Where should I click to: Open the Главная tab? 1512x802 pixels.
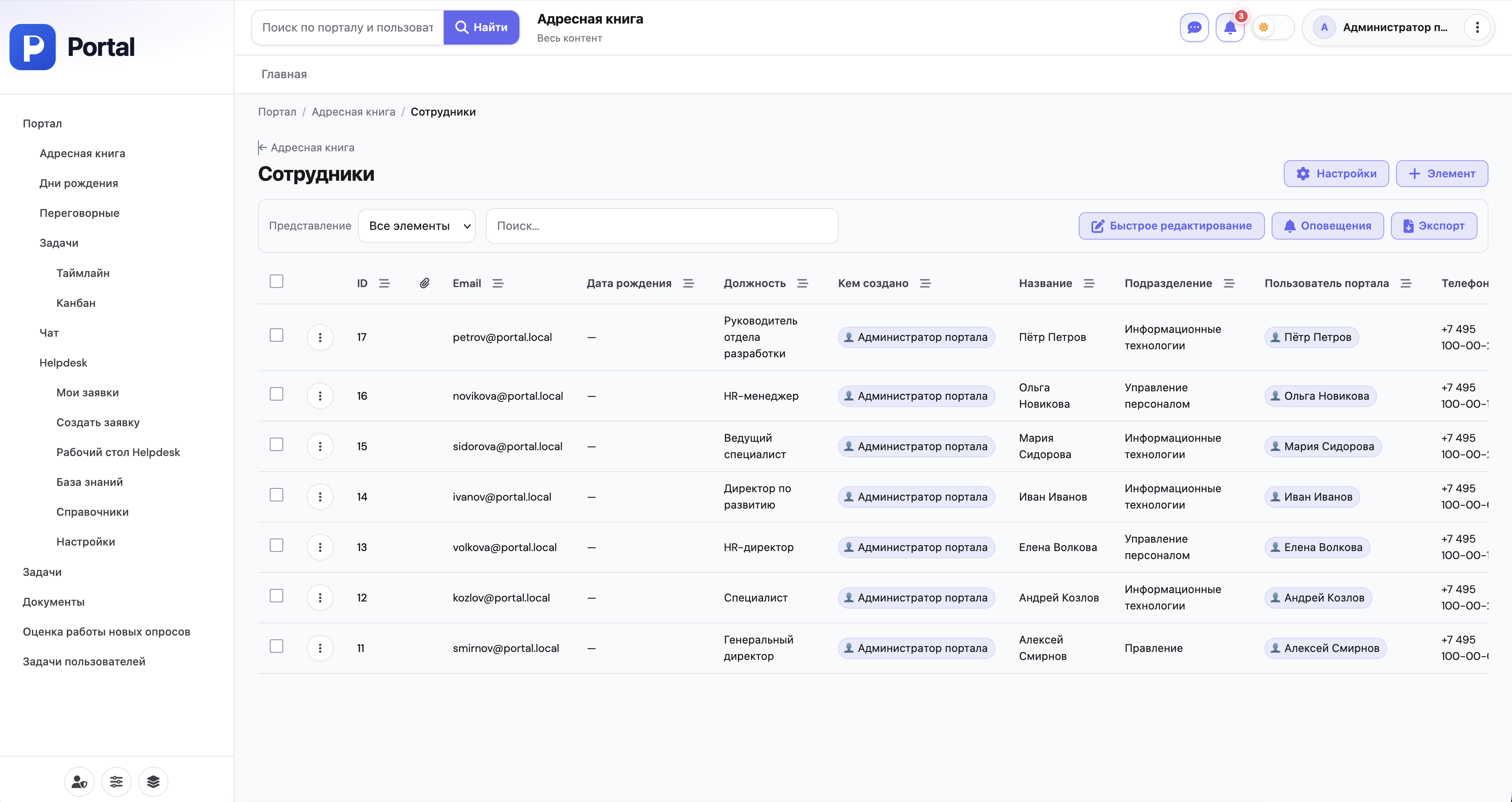coord(284,74)
